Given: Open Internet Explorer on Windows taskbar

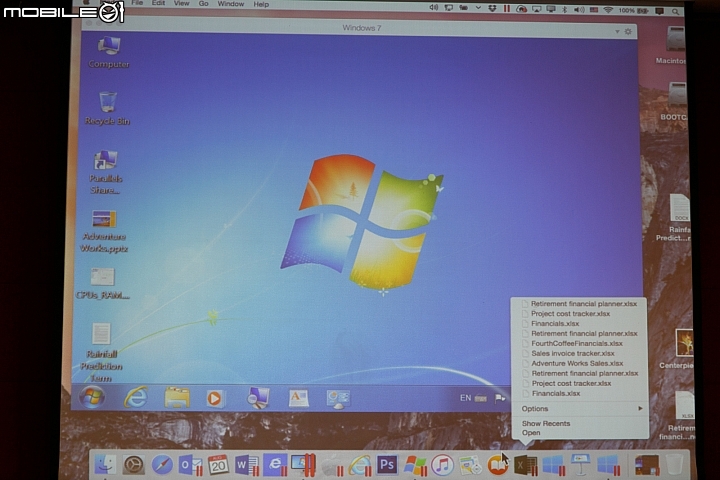Looking at the screenshot, I should [136, 397].
